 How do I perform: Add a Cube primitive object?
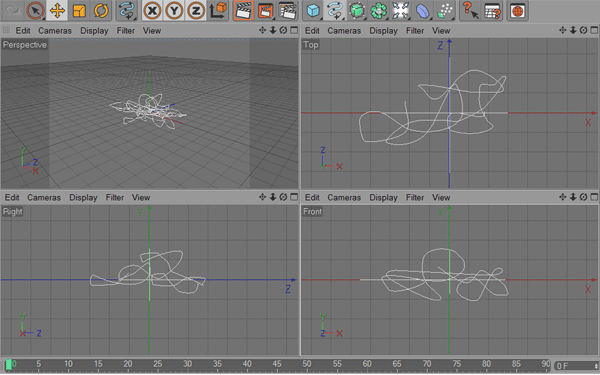tap(313, 10)
